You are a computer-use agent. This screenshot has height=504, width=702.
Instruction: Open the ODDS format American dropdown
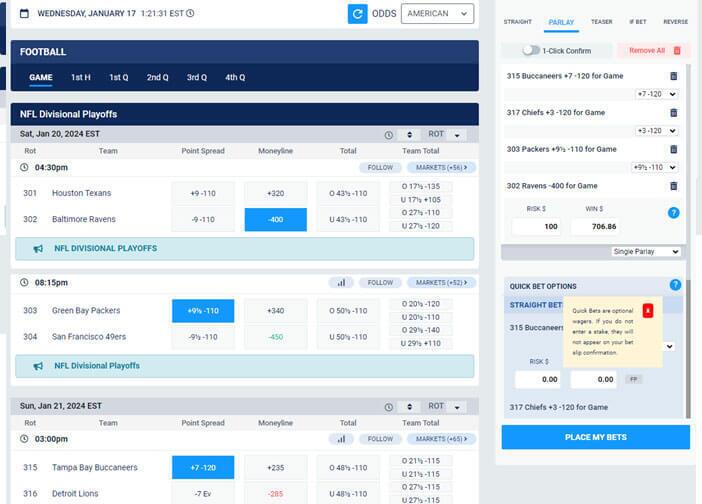pos(437,14)
